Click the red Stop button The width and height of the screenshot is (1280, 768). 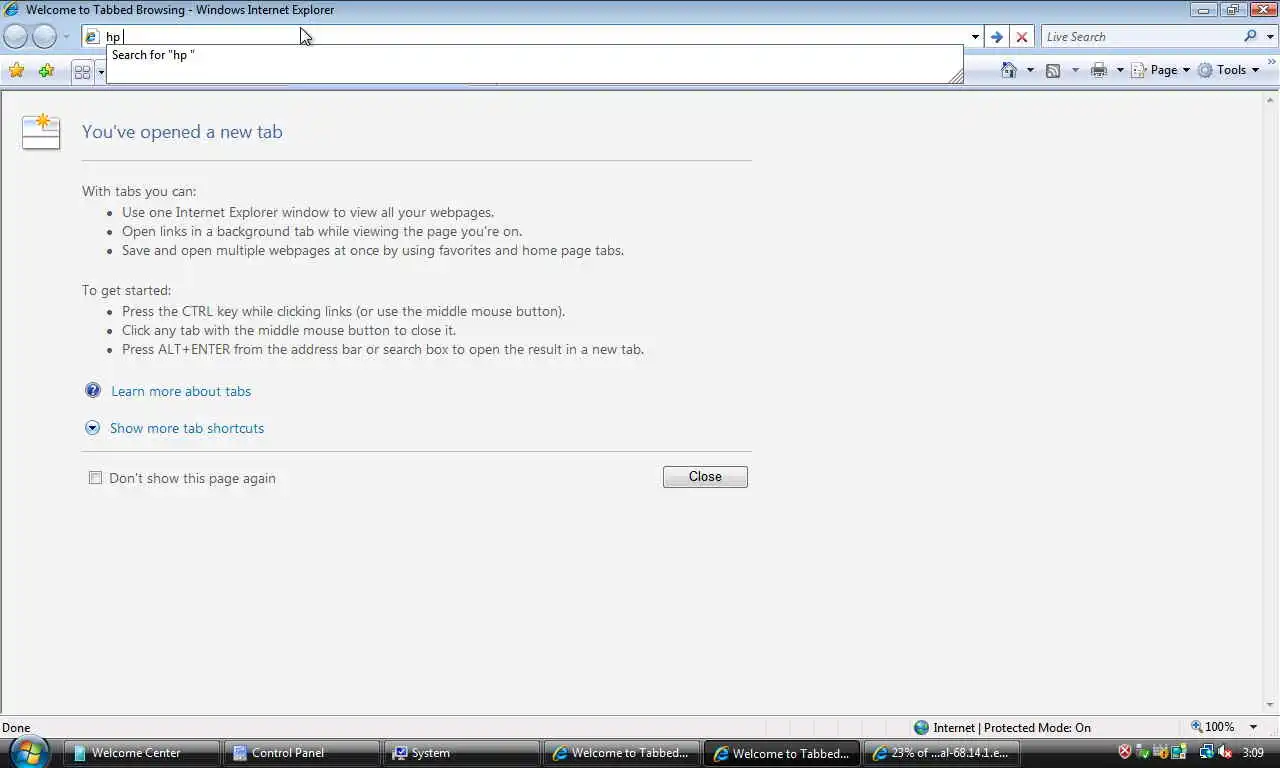(x=1021, y=37)
